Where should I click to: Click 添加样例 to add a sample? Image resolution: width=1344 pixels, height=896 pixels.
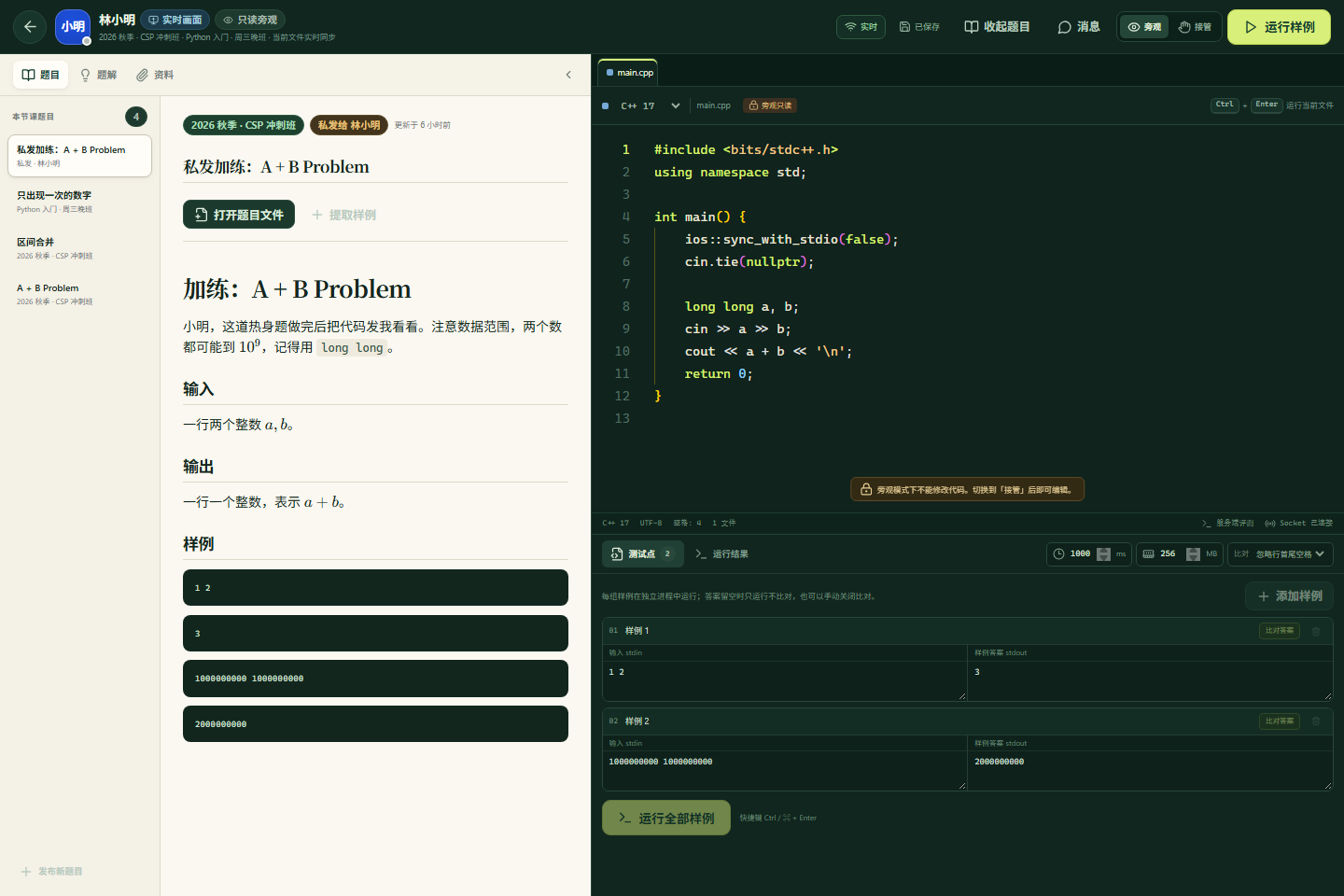click(x=1289, y=595)
